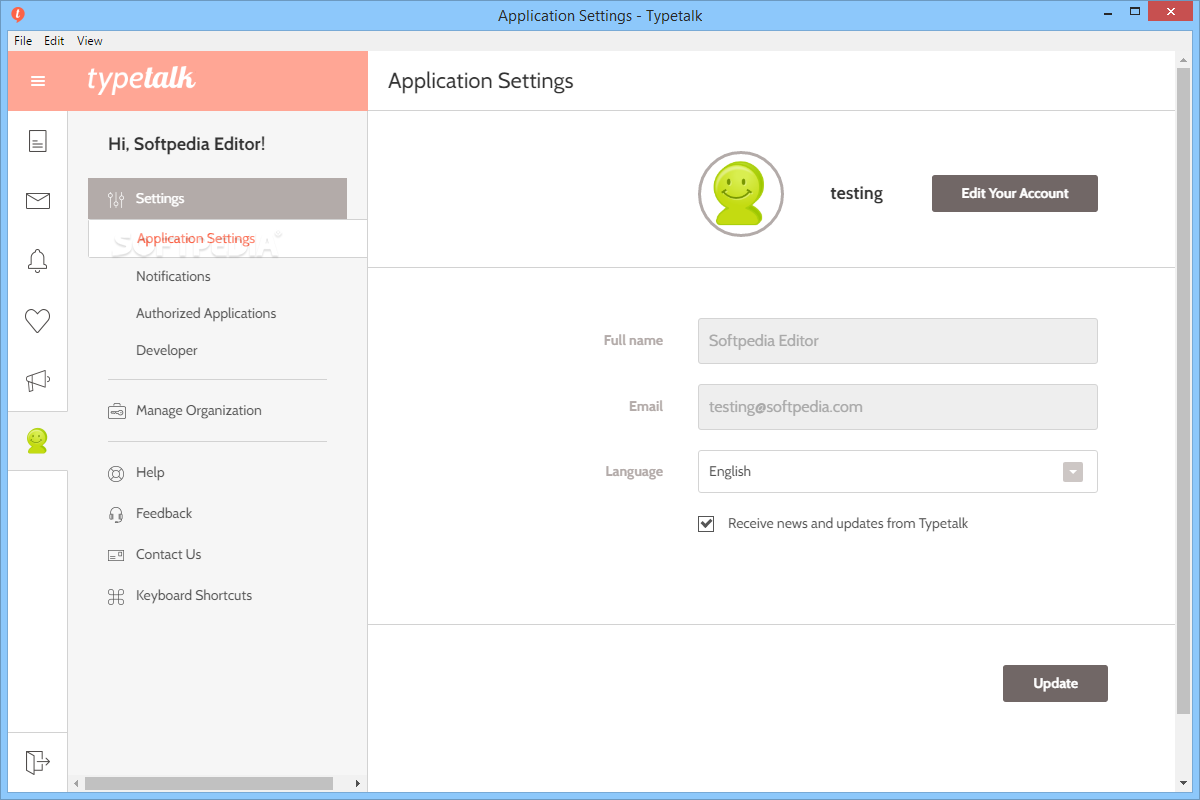Screen dimensions: 1200x800
Task: Click the sidebar scrollbar right arrow
Action: click(360, 783)
